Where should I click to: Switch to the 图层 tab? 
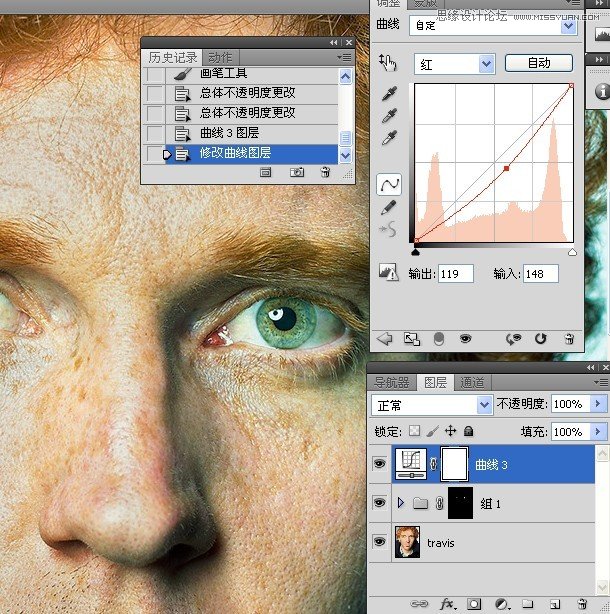(x=435, y=382)
